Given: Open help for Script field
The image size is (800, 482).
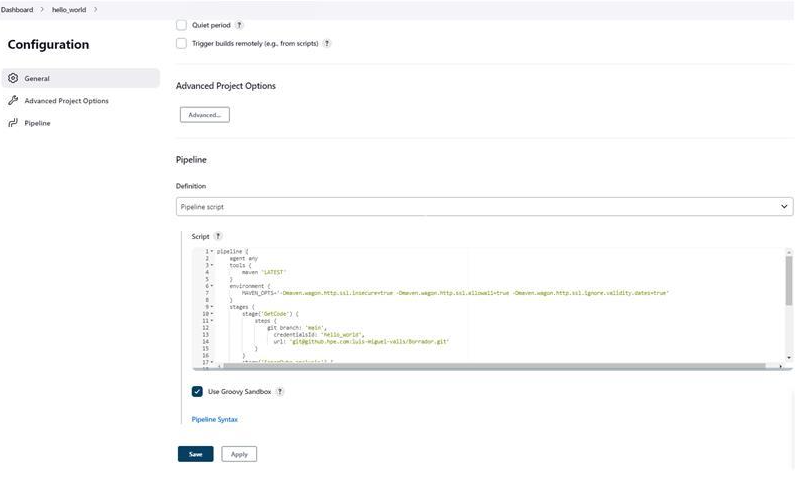Looking at the screenshot, I should click(x=218, y=236).
